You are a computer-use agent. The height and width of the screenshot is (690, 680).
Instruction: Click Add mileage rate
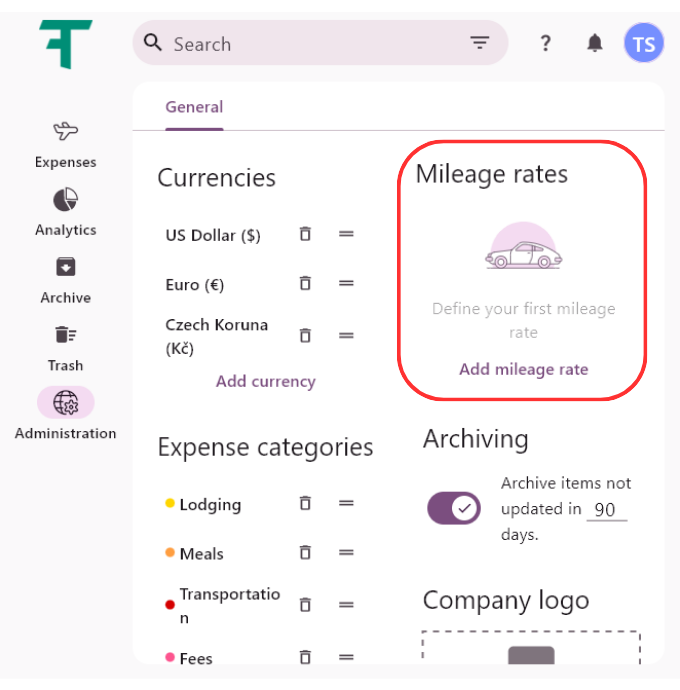523,369
